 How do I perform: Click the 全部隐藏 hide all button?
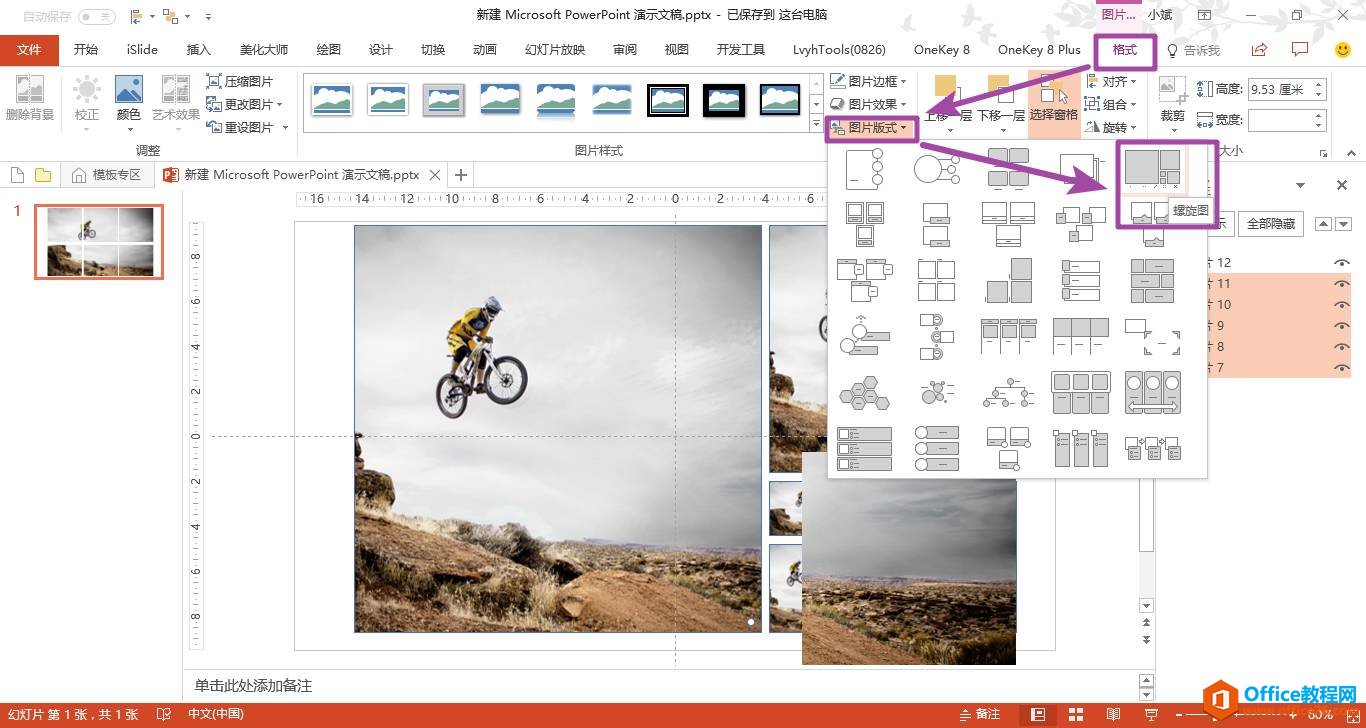point(1272,224)
